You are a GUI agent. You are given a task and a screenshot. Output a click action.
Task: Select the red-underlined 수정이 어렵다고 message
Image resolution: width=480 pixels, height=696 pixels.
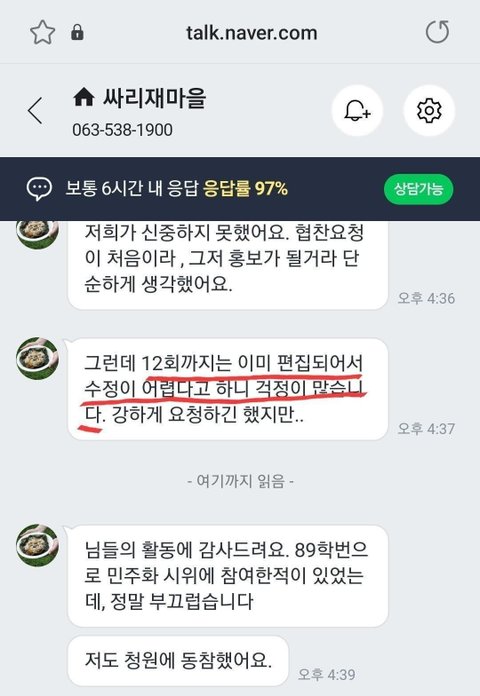coord(228,389)
